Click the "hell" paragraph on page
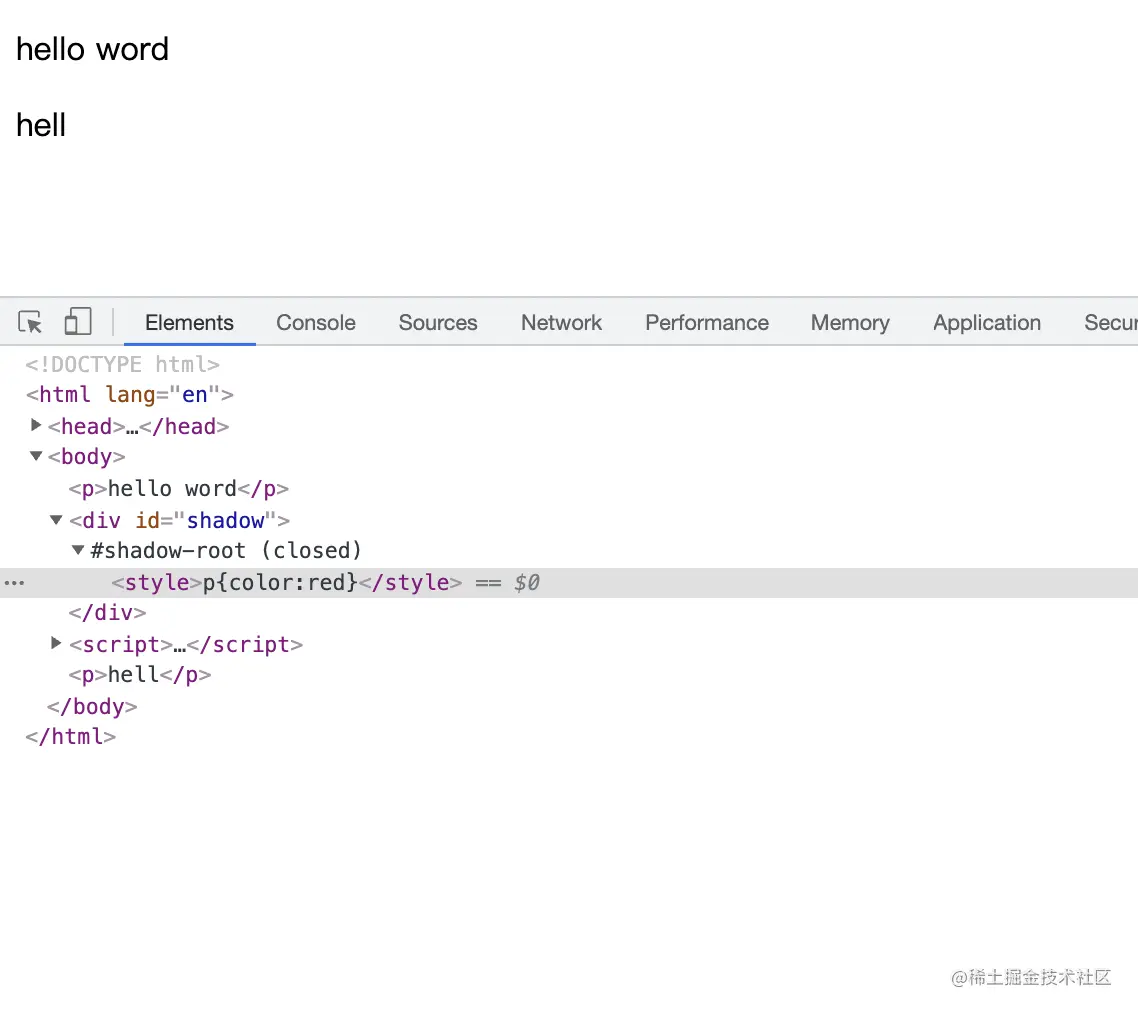Screen dimensions: 1138x1014 click(x=41, y=125)
